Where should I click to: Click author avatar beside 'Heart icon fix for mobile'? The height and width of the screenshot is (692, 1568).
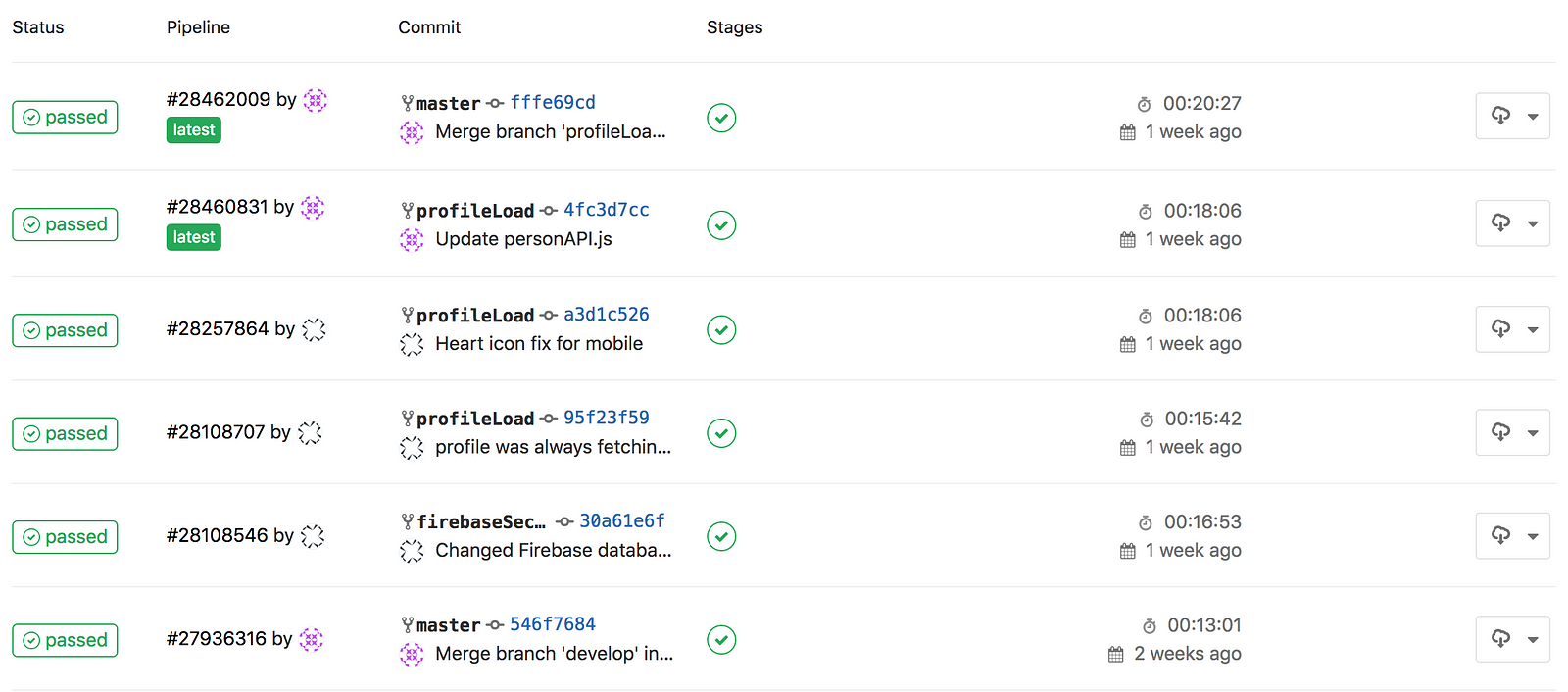(412, 344)
